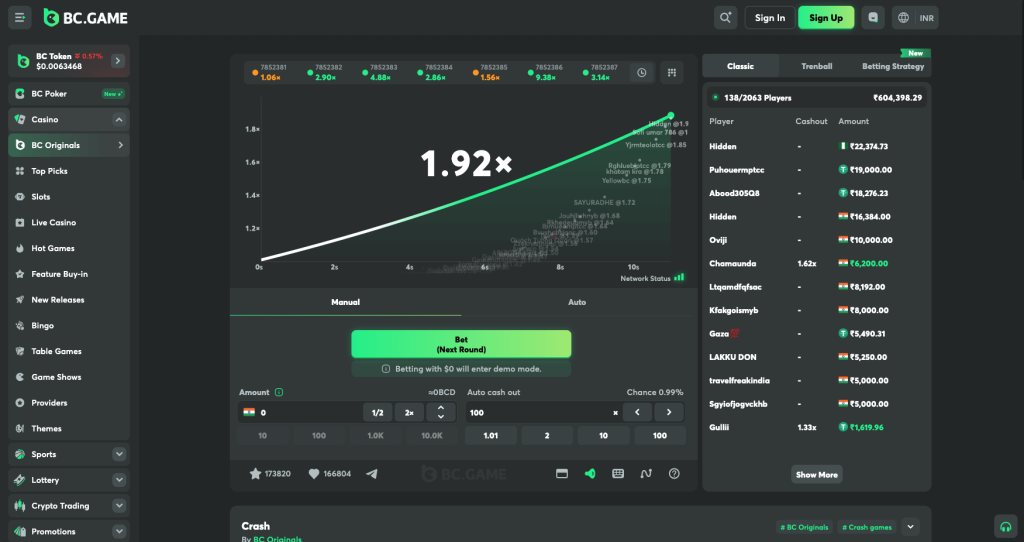Set auto cash out preset 10
This screenshot has width=1024, height=542.
coord(603,436)
